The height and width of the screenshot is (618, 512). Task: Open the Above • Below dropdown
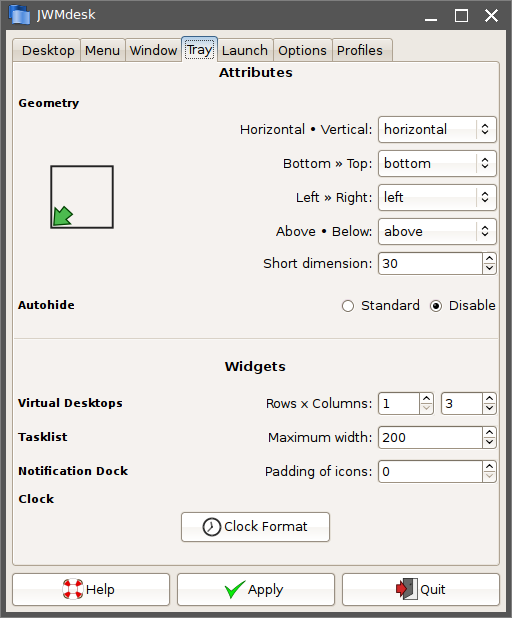[437, 231]
